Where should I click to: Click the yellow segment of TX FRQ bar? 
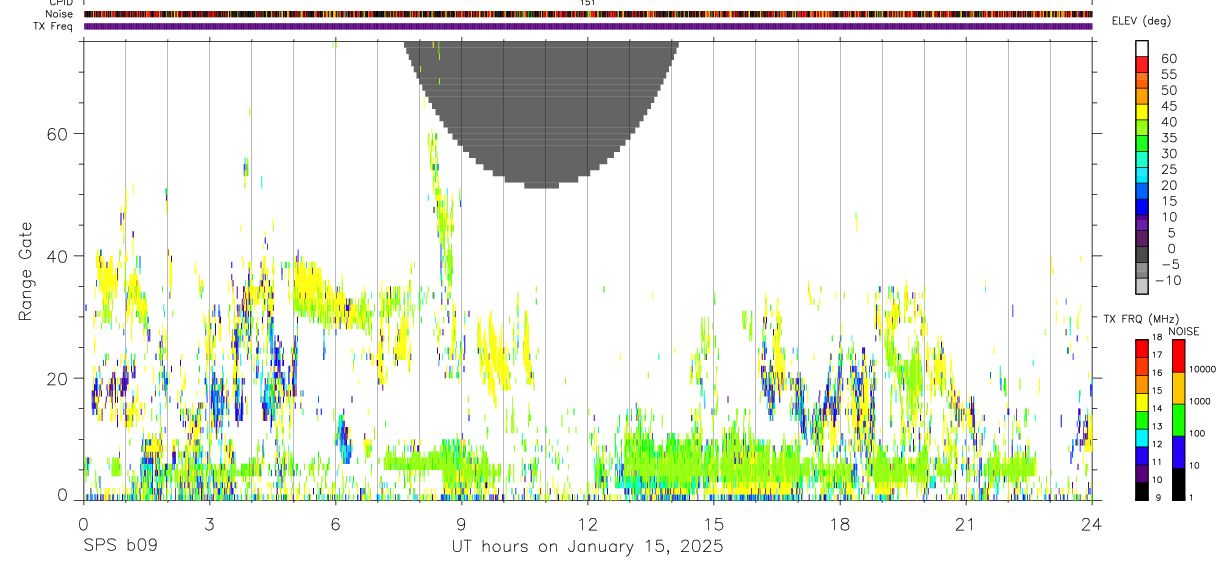[x=1142, y=401]
